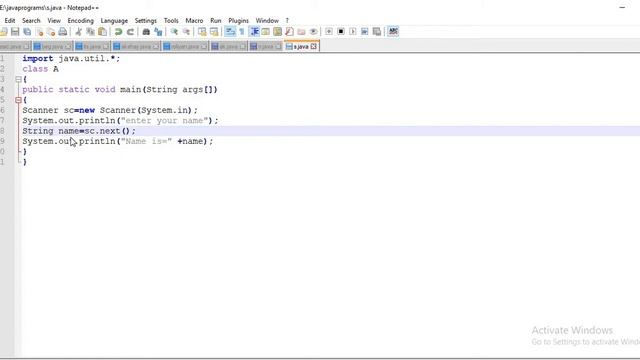Open the Macro menu

click(194, 20)
